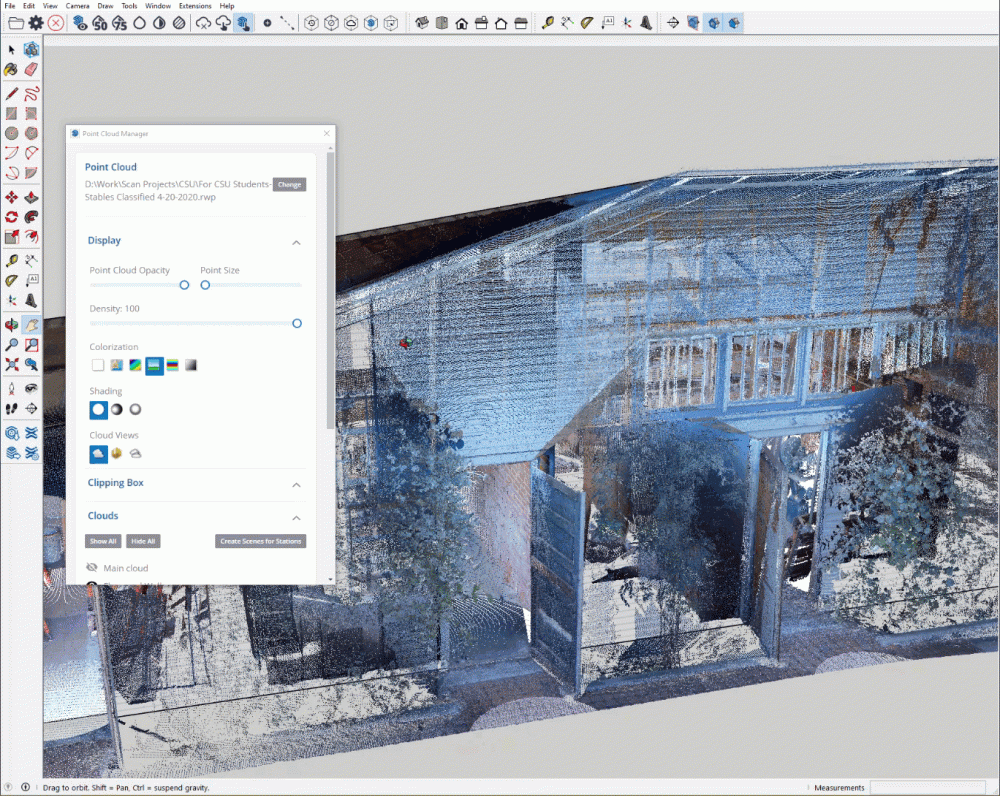Activate the Paint Bucket tool

point(12,69)
